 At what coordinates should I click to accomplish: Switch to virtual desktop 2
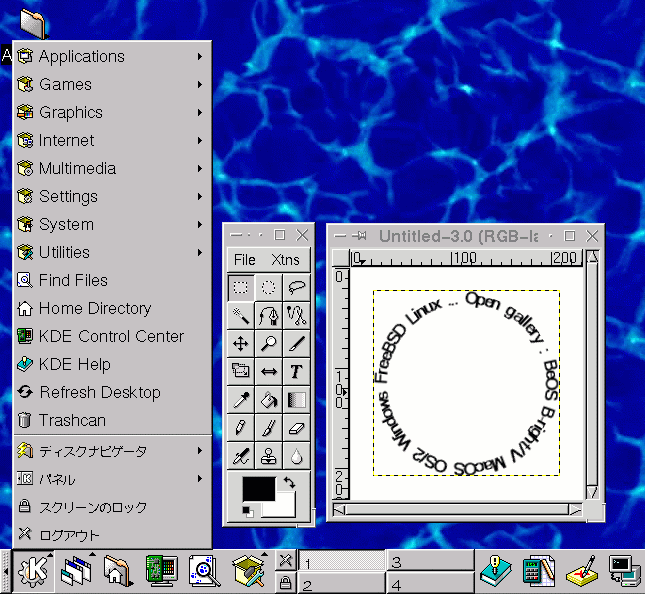tap(341, 583)
